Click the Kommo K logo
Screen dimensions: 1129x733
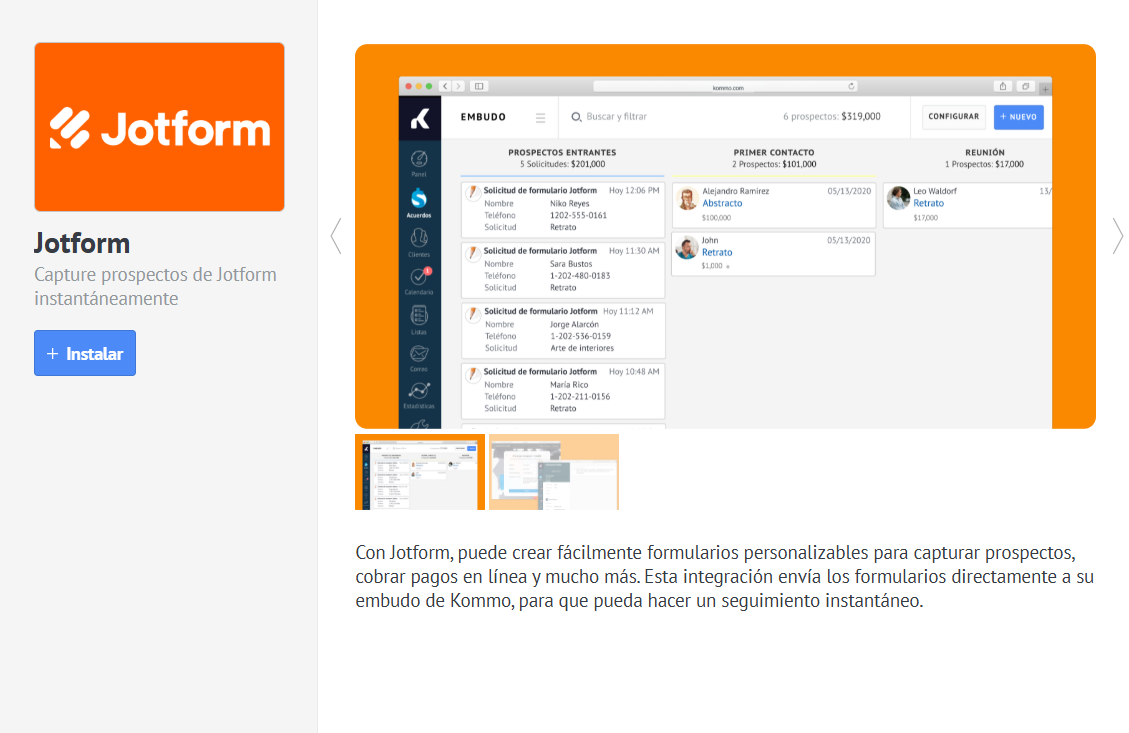pos(420,118)
